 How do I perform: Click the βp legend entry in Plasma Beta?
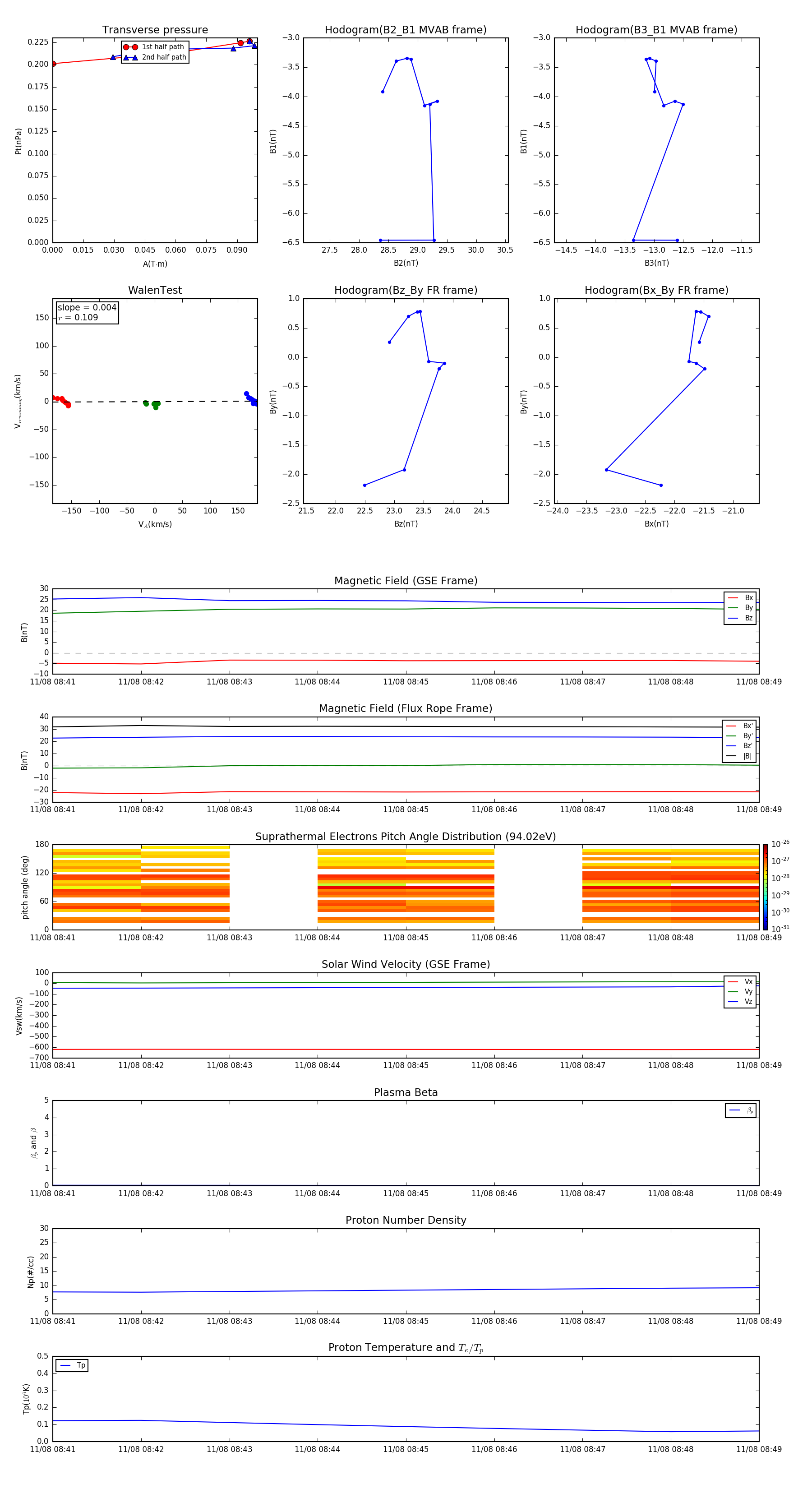click(741, 1110)
